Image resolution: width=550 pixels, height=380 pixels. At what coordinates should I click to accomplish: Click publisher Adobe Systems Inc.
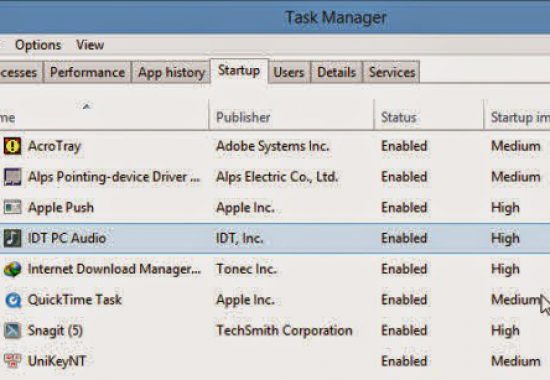273,146
